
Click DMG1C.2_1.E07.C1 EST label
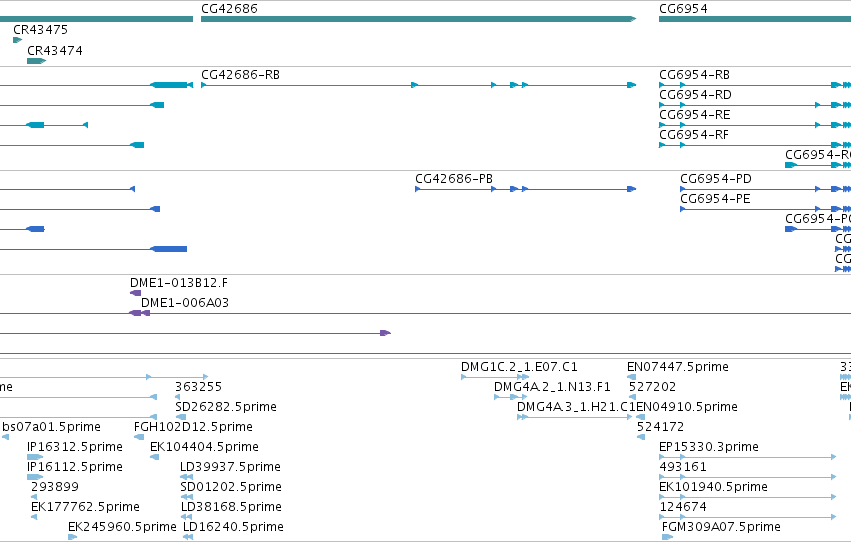click(519, 367)
